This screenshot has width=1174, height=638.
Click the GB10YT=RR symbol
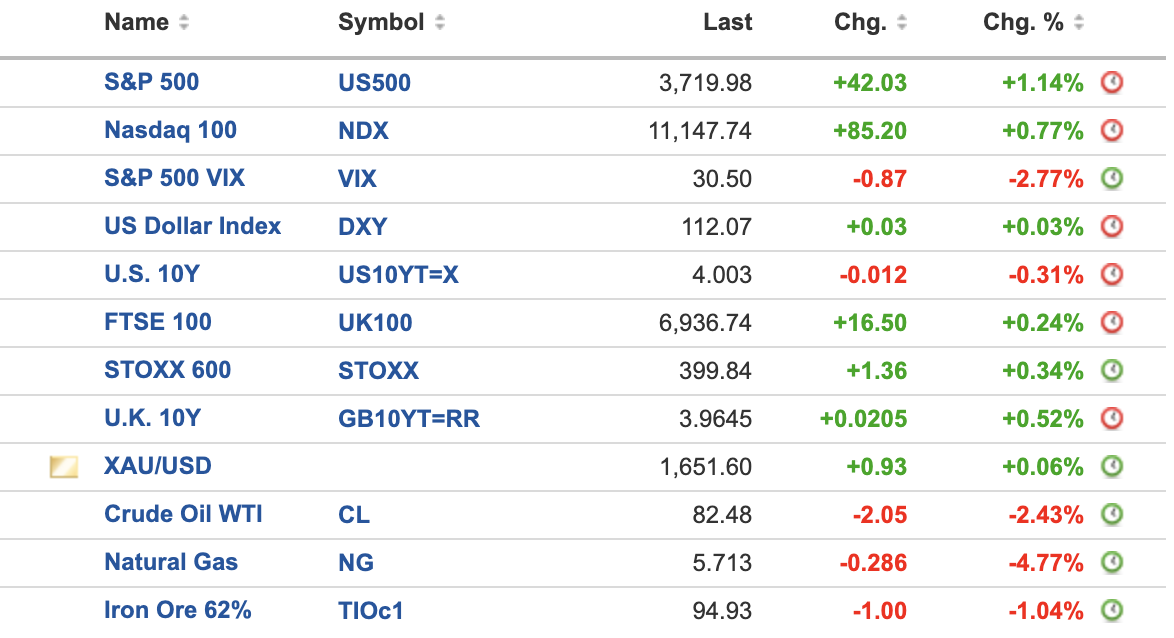pyautogui.click(x=408, y=419)
